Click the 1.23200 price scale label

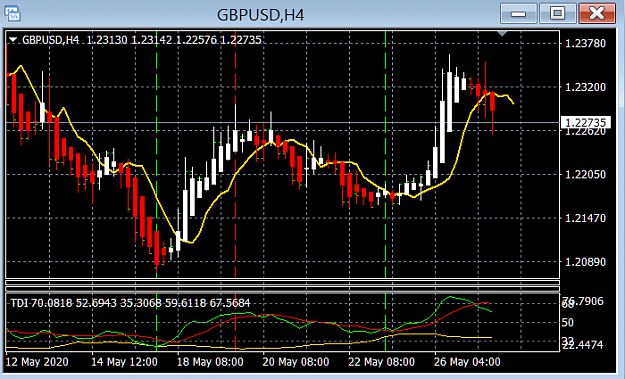coord(585,87)
